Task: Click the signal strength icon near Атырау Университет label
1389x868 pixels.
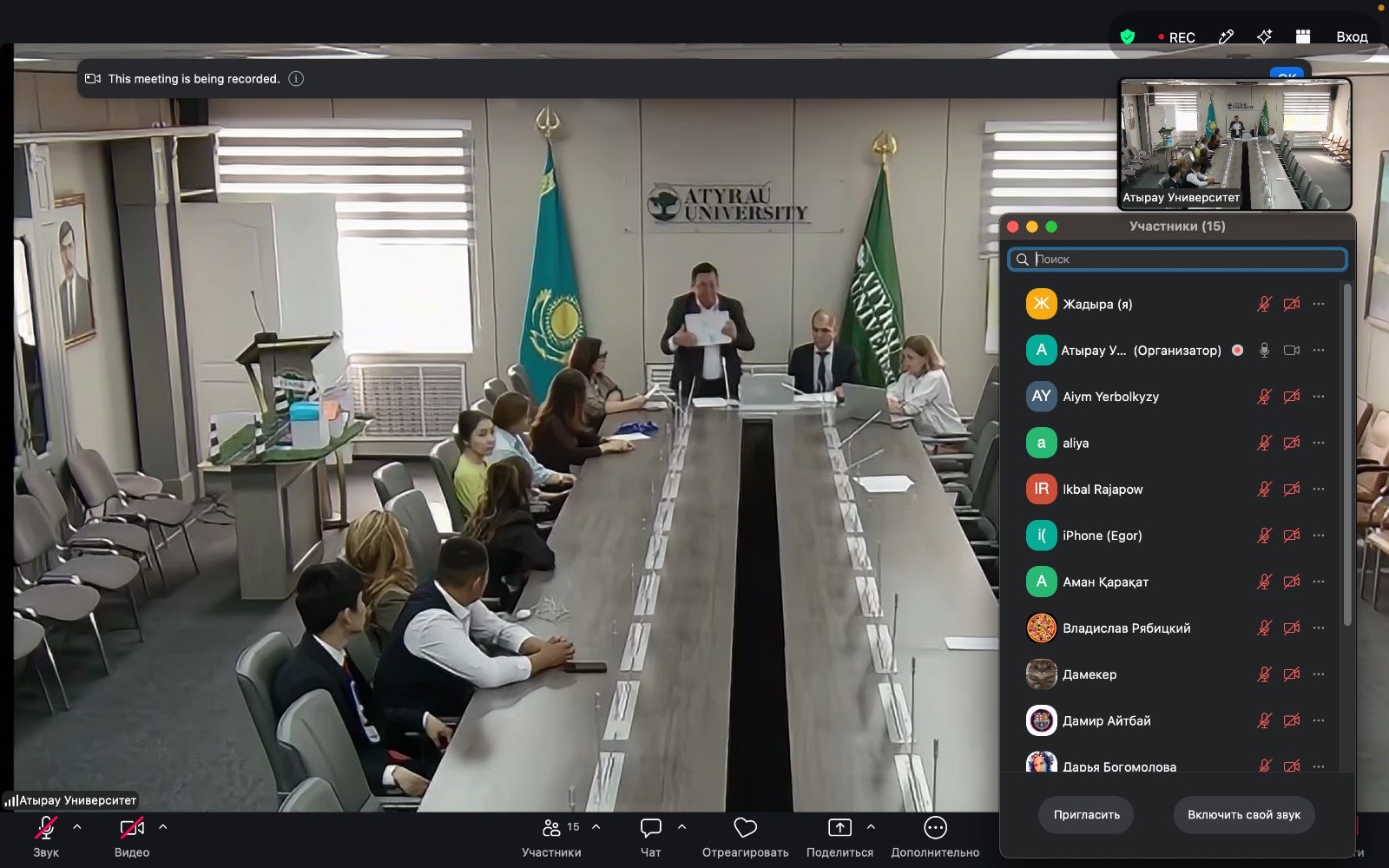Action: [x=11, y=800]
